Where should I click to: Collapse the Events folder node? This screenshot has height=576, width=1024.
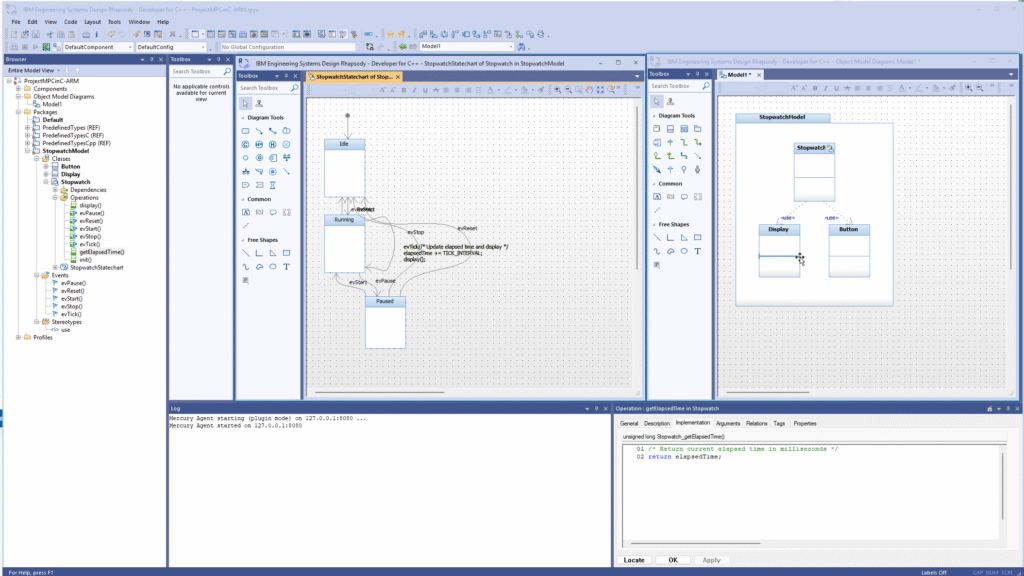(37, 276)
